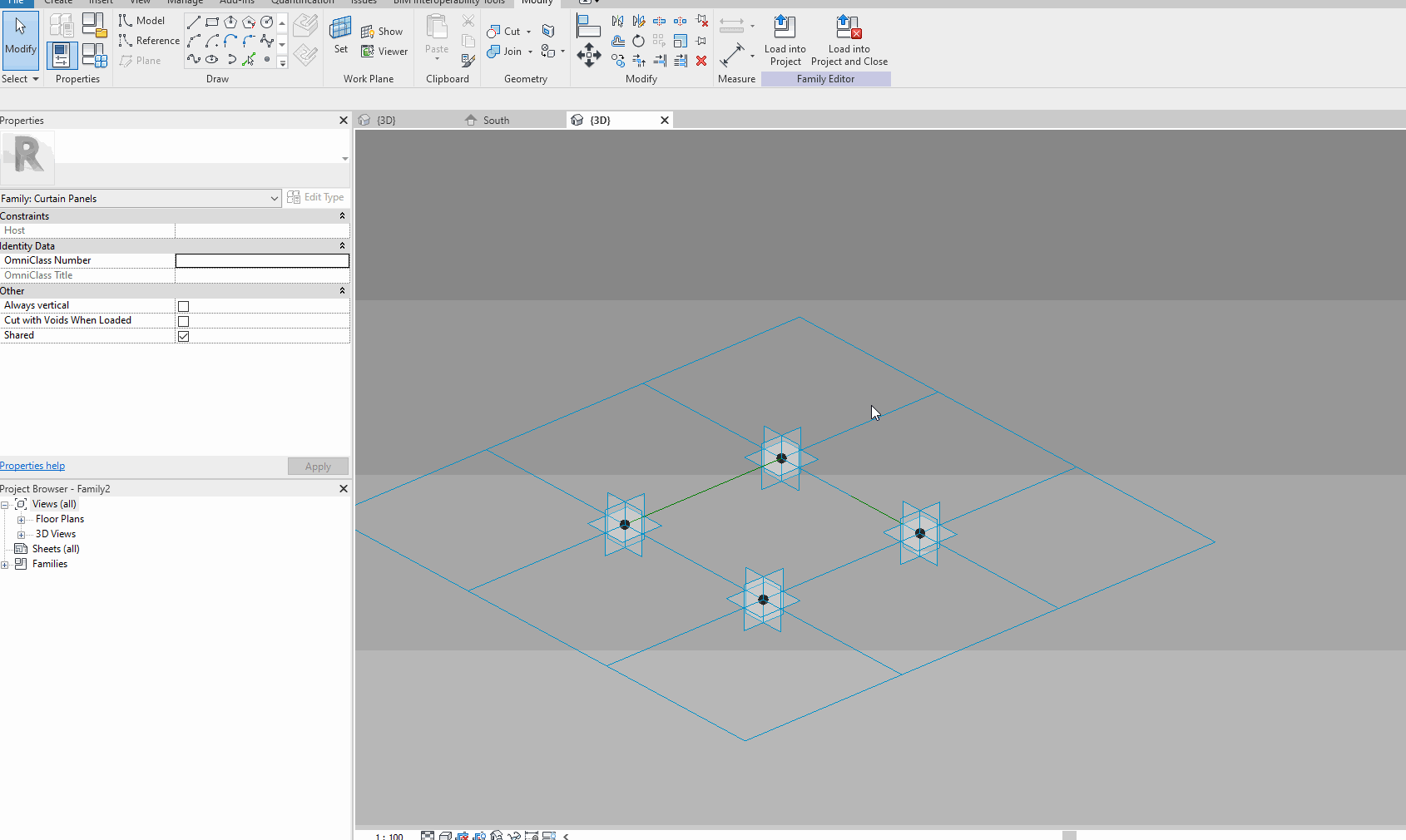Select the Rotate tool in Modify panel
1406x840 pixels.
[638, 41]
